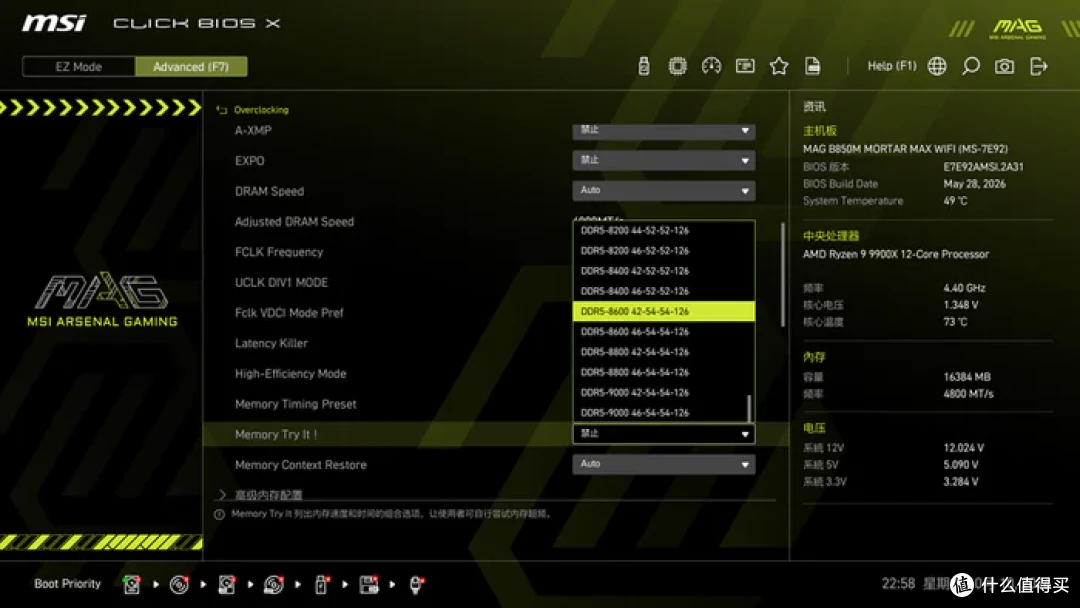
Task: Select the FCLK Frequency row
Action: coord(496,252)
